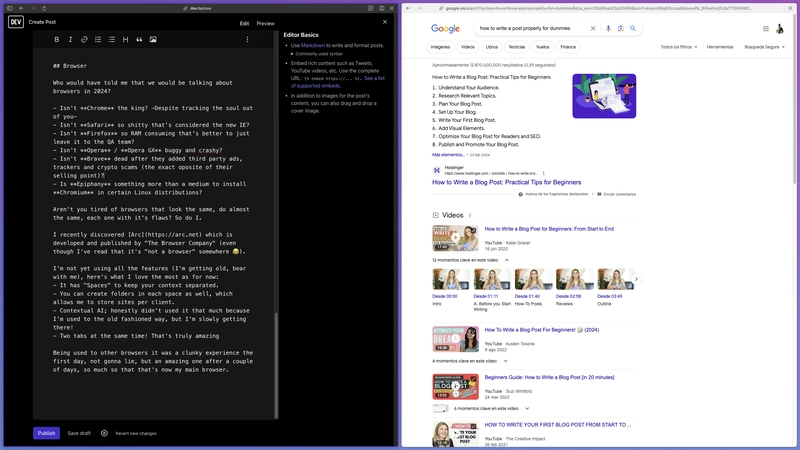Open the Google apps grid
This screenshot has width=800, height=450.
pos(766,29)
